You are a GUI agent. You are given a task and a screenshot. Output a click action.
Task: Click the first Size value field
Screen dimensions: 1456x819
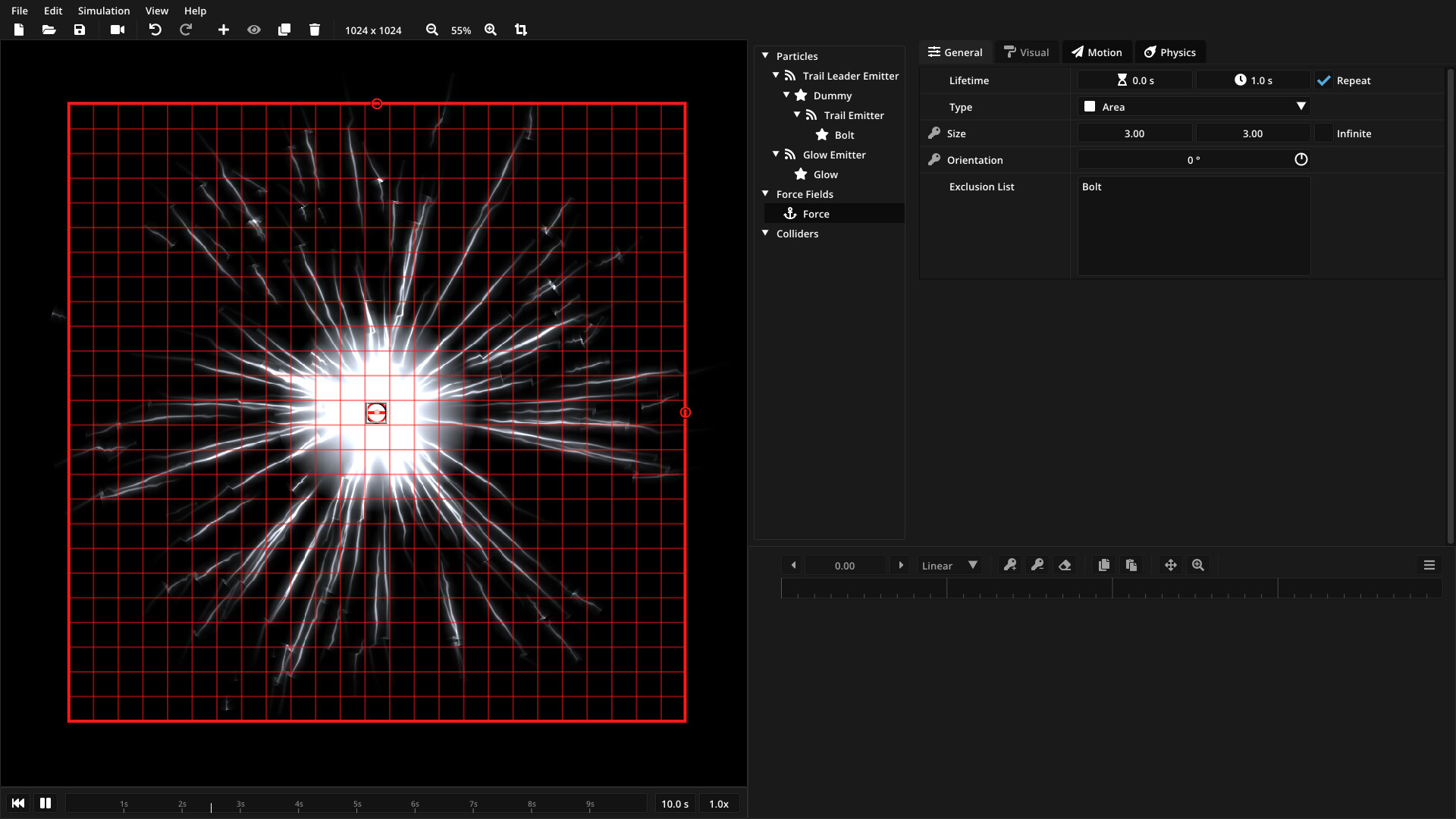point(1134,133)
